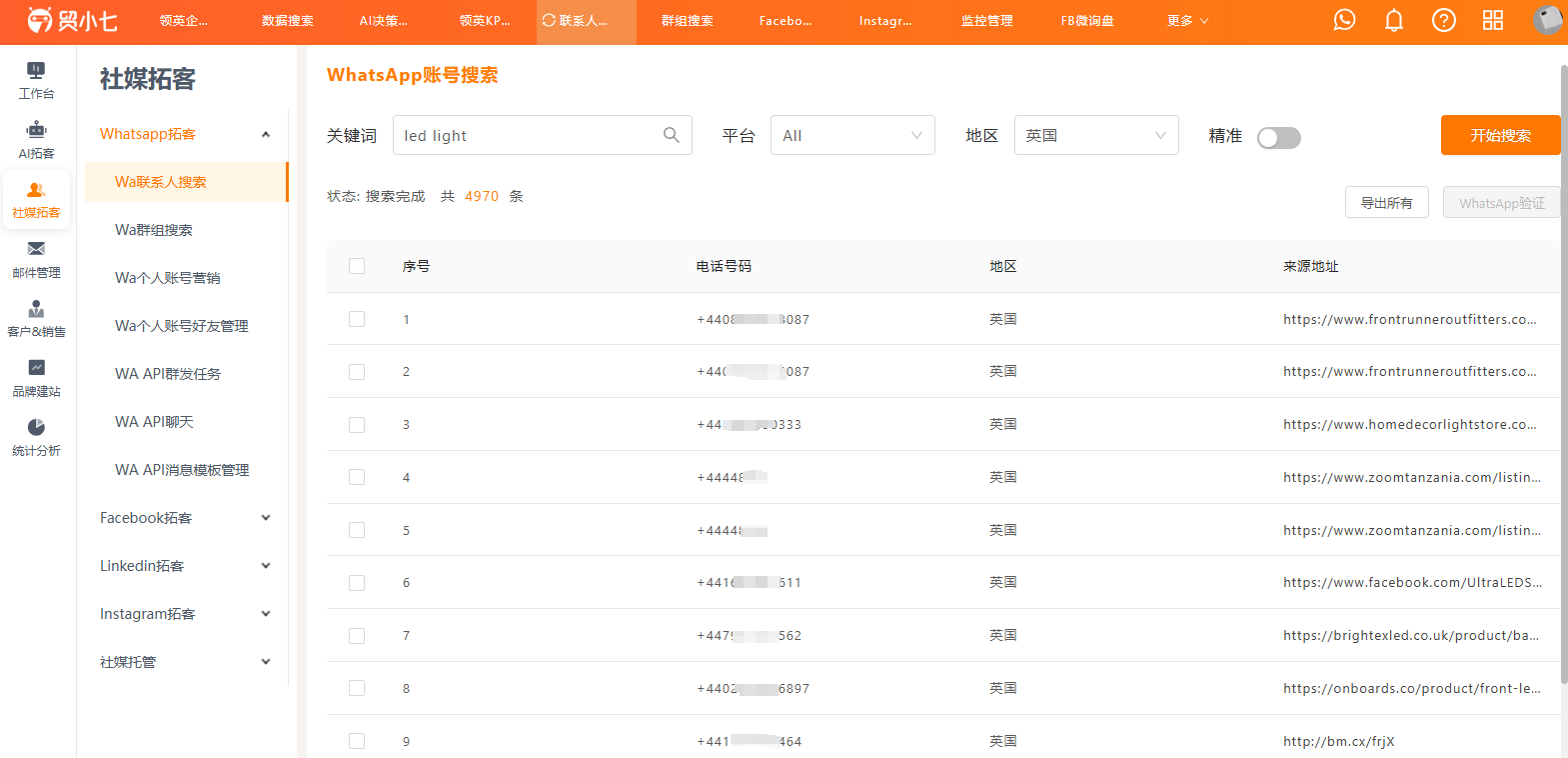Open the facebook.com/UltraLEDS source link
The height and width of the screenshot is (758, 1568).
pyautogui.click(x=1412, y=582)
